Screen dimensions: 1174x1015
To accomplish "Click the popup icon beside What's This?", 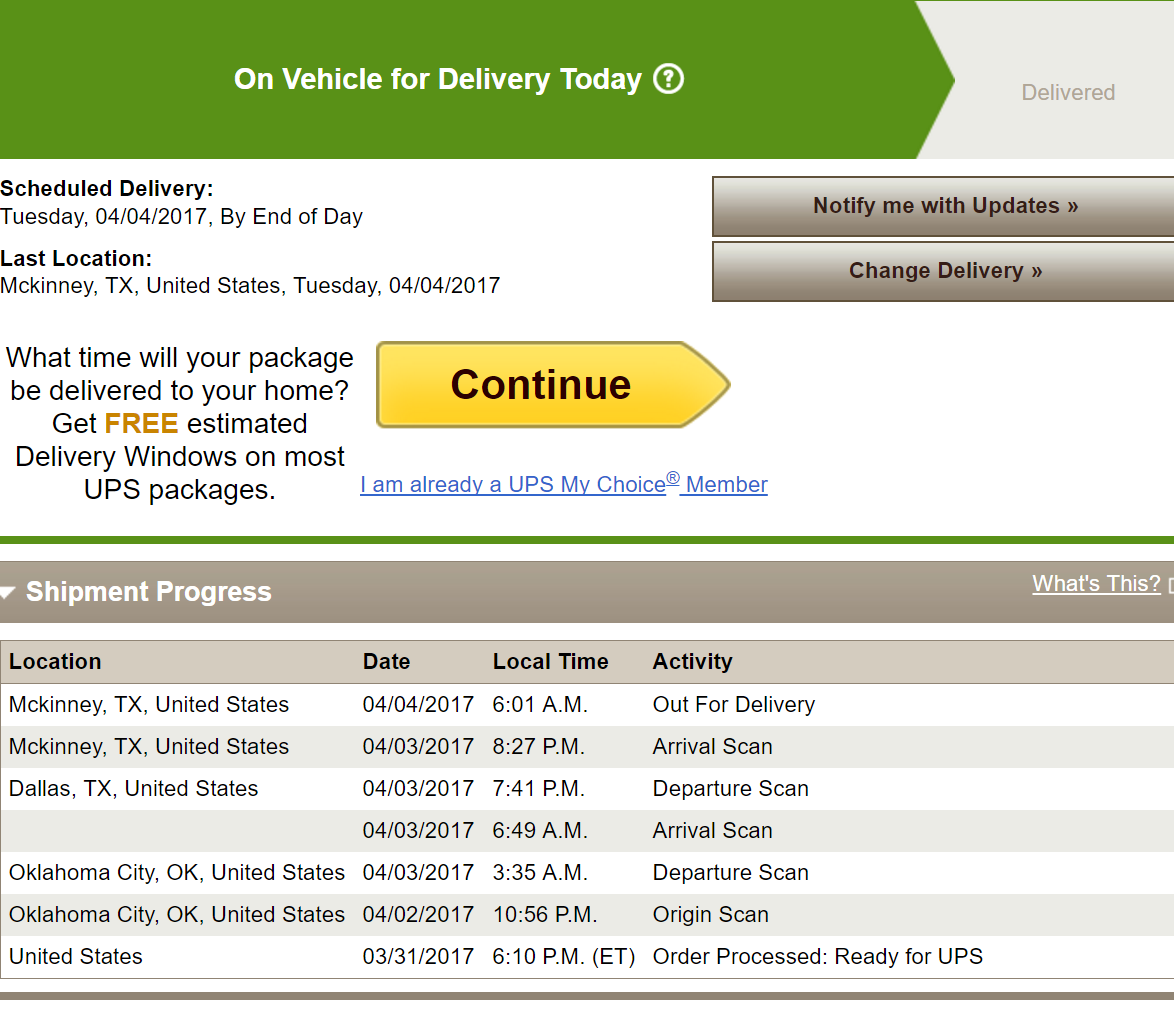I will click(1170, 585).
